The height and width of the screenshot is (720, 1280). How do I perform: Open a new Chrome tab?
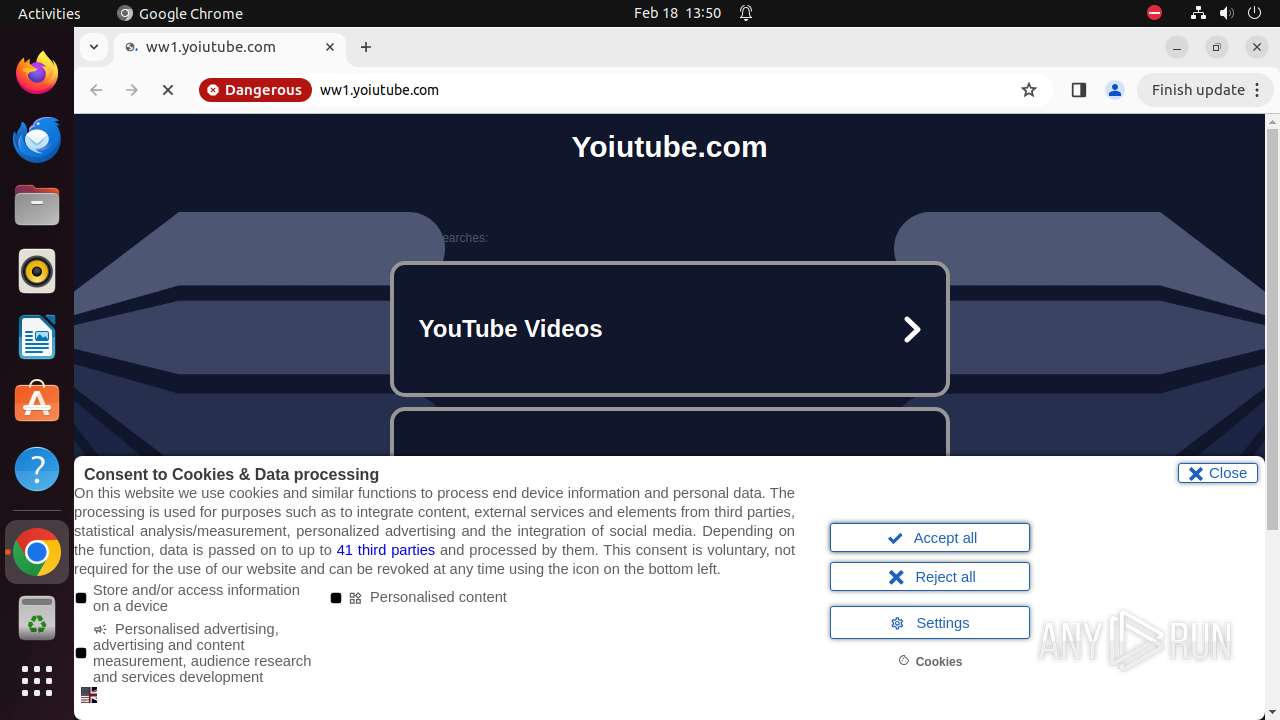(x=366, y=47)
